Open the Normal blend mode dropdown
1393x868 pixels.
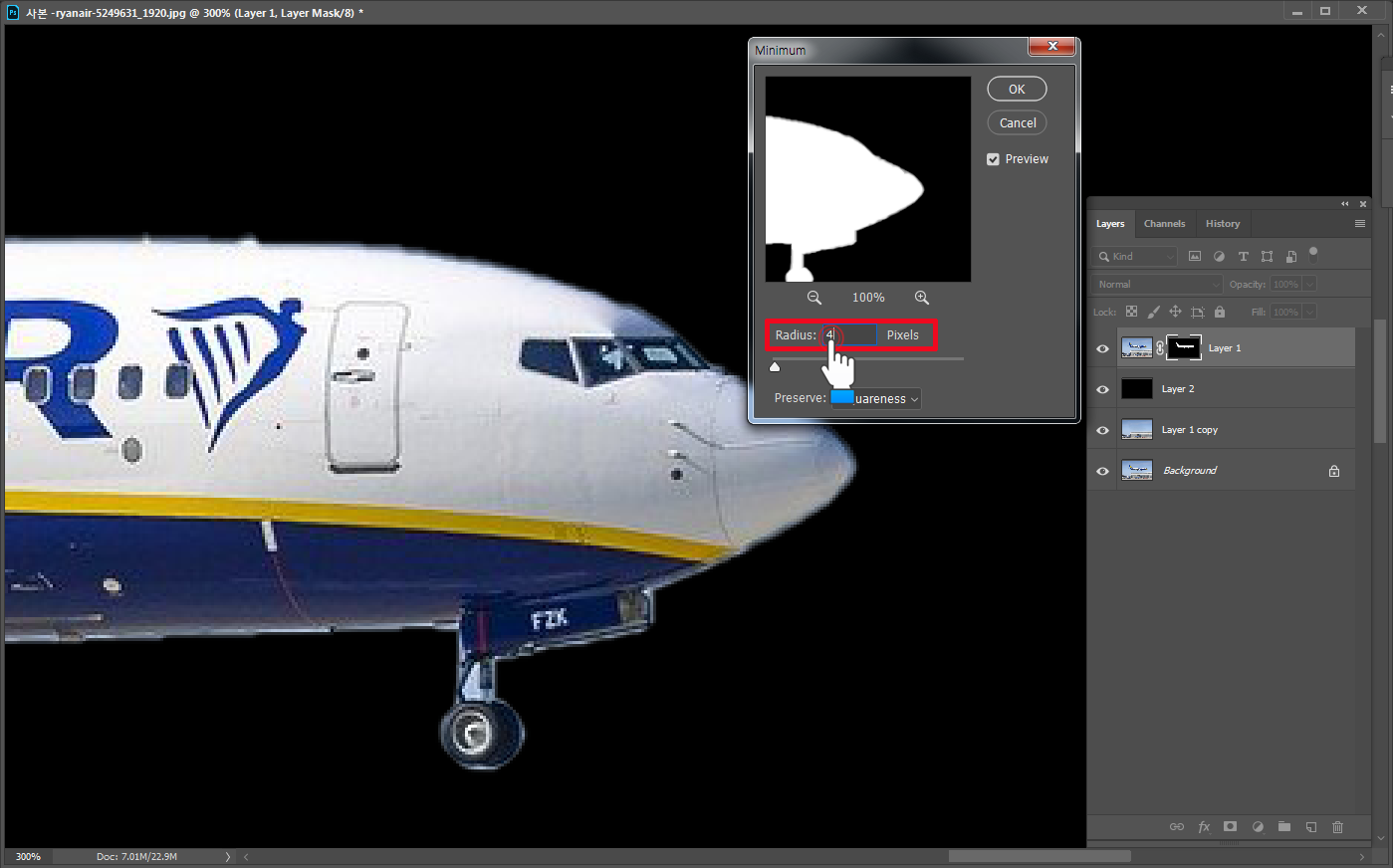pyautogui.click(x=1157, y=284)
